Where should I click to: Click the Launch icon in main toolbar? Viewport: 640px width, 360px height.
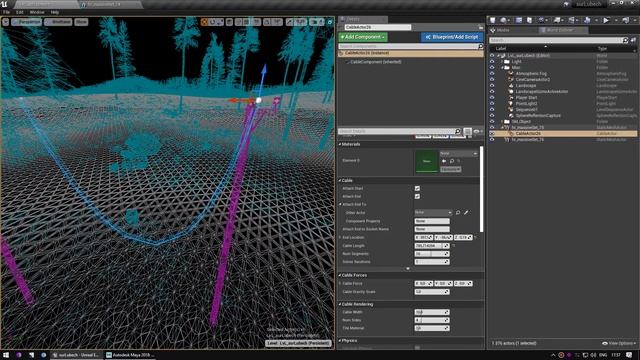pyautogui.click(x=625, y=20)
